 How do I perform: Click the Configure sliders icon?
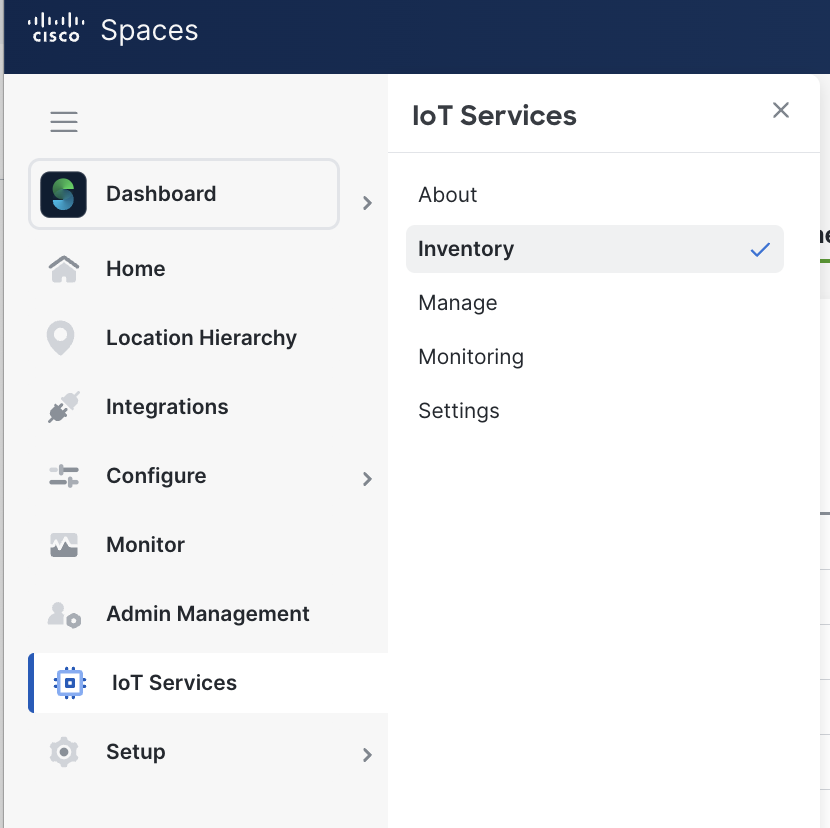pos(64,475)
